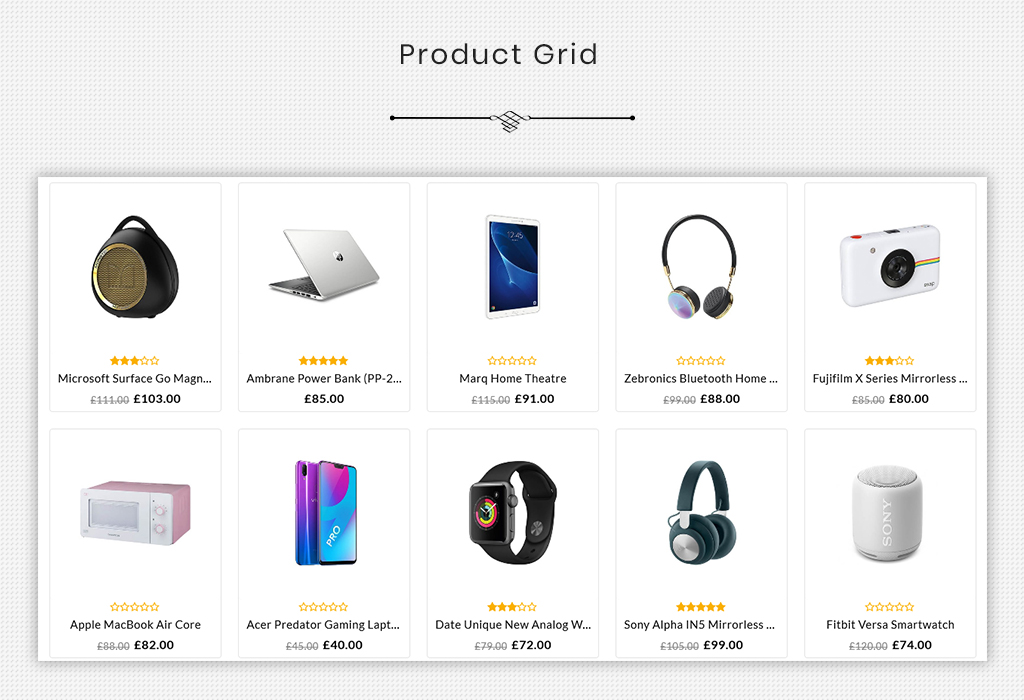Click the white instant camera image

tap(890, 265)
